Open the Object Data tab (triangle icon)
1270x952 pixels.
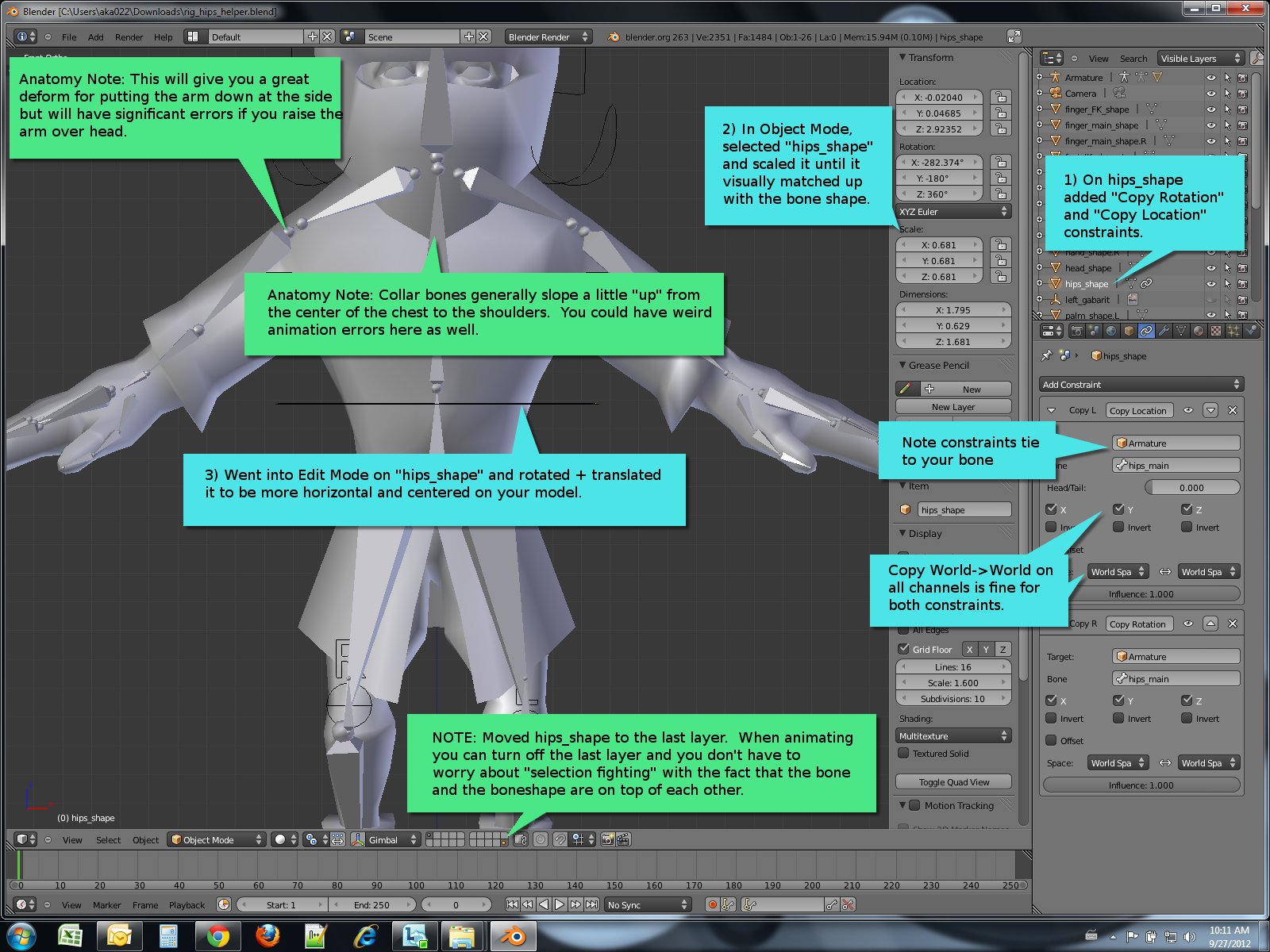pyautogui.click(x=1181, y=331)
